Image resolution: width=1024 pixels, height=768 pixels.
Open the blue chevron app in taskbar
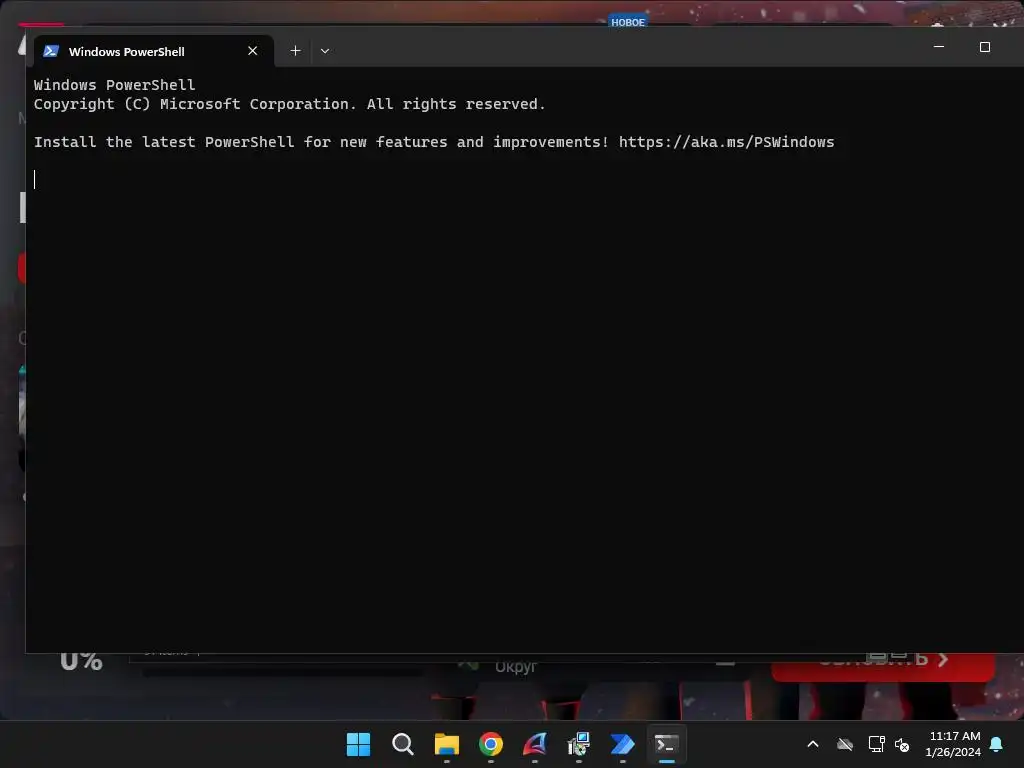(x=622, y=744)
